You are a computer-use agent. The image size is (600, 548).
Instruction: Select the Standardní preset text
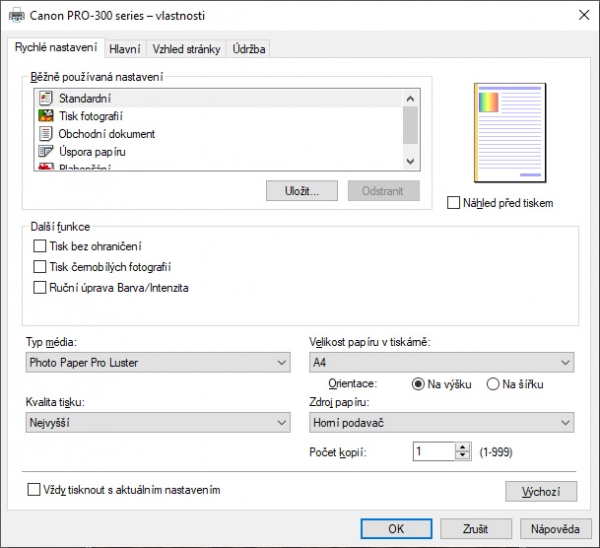click(85, 98)
